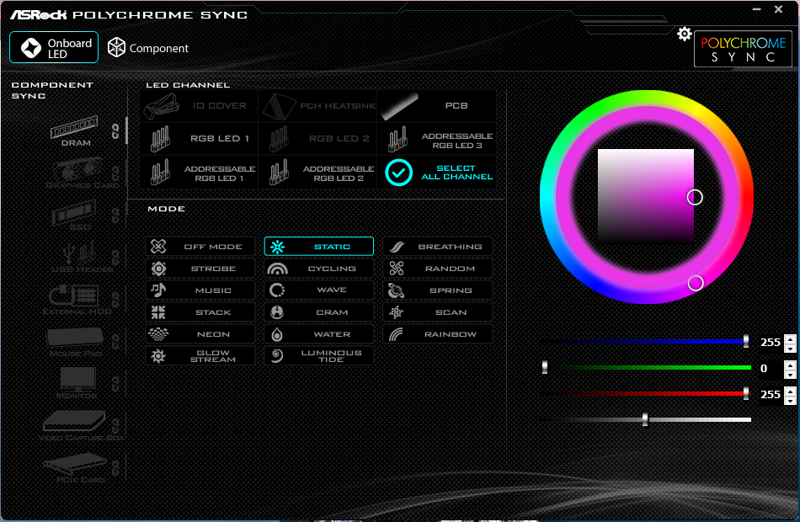This screenshot has width=800, height=522.
Task: Increase the blue value stepper
Action: point(790,338)
